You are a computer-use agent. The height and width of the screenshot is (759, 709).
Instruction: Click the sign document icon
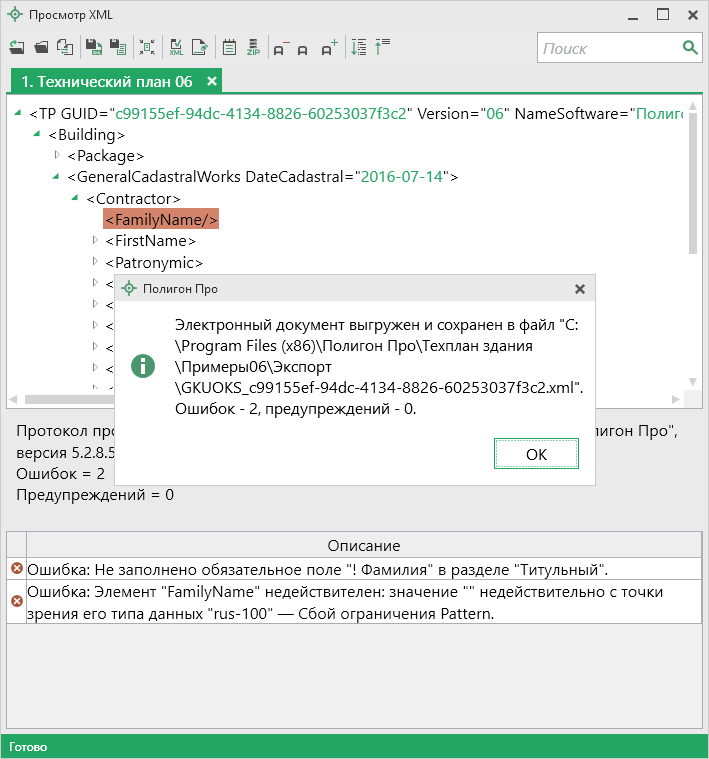click(x=200, y=48)
